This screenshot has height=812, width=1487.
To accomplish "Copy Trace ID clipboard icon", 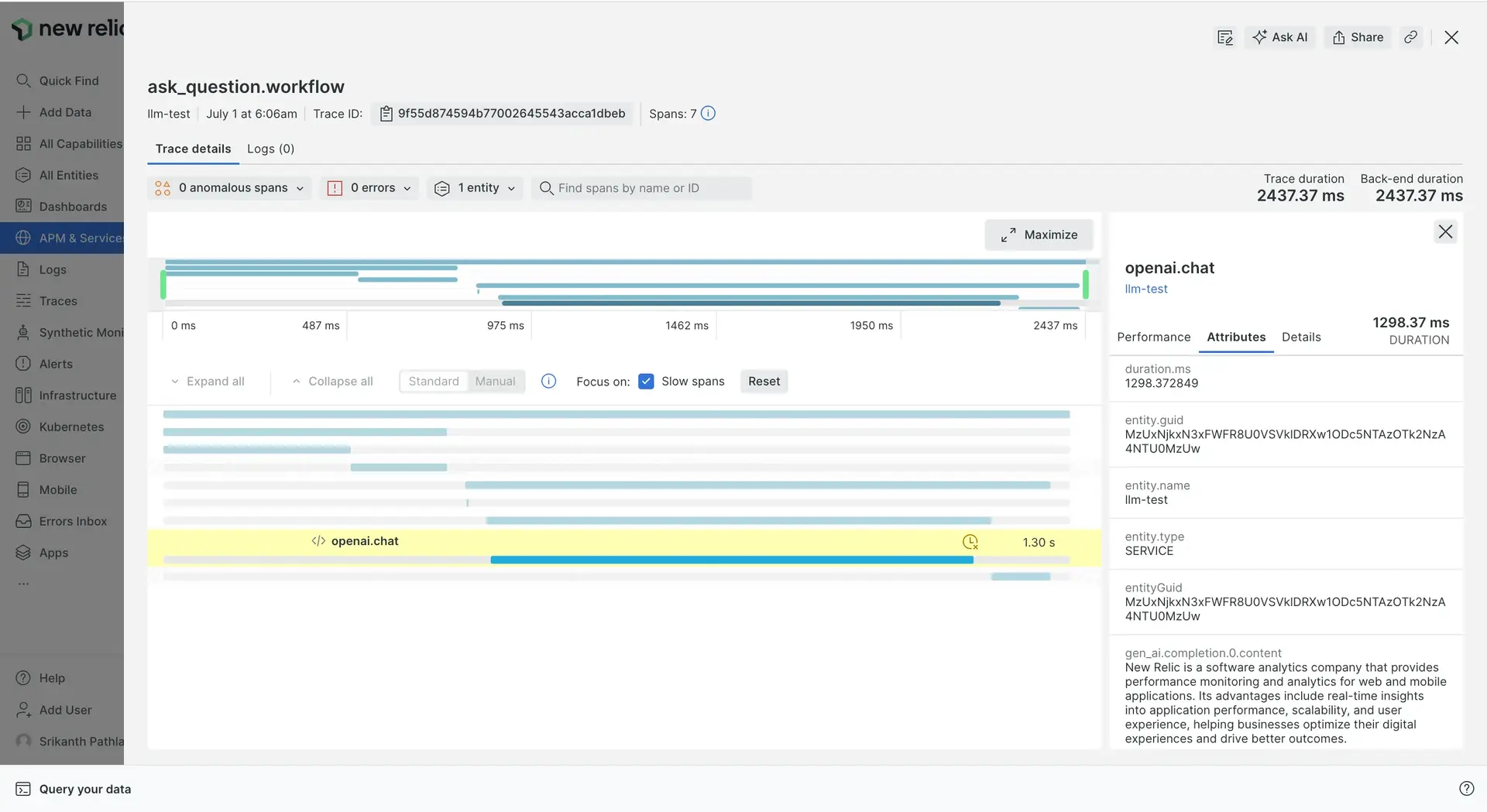I will (x=386, y=114).
